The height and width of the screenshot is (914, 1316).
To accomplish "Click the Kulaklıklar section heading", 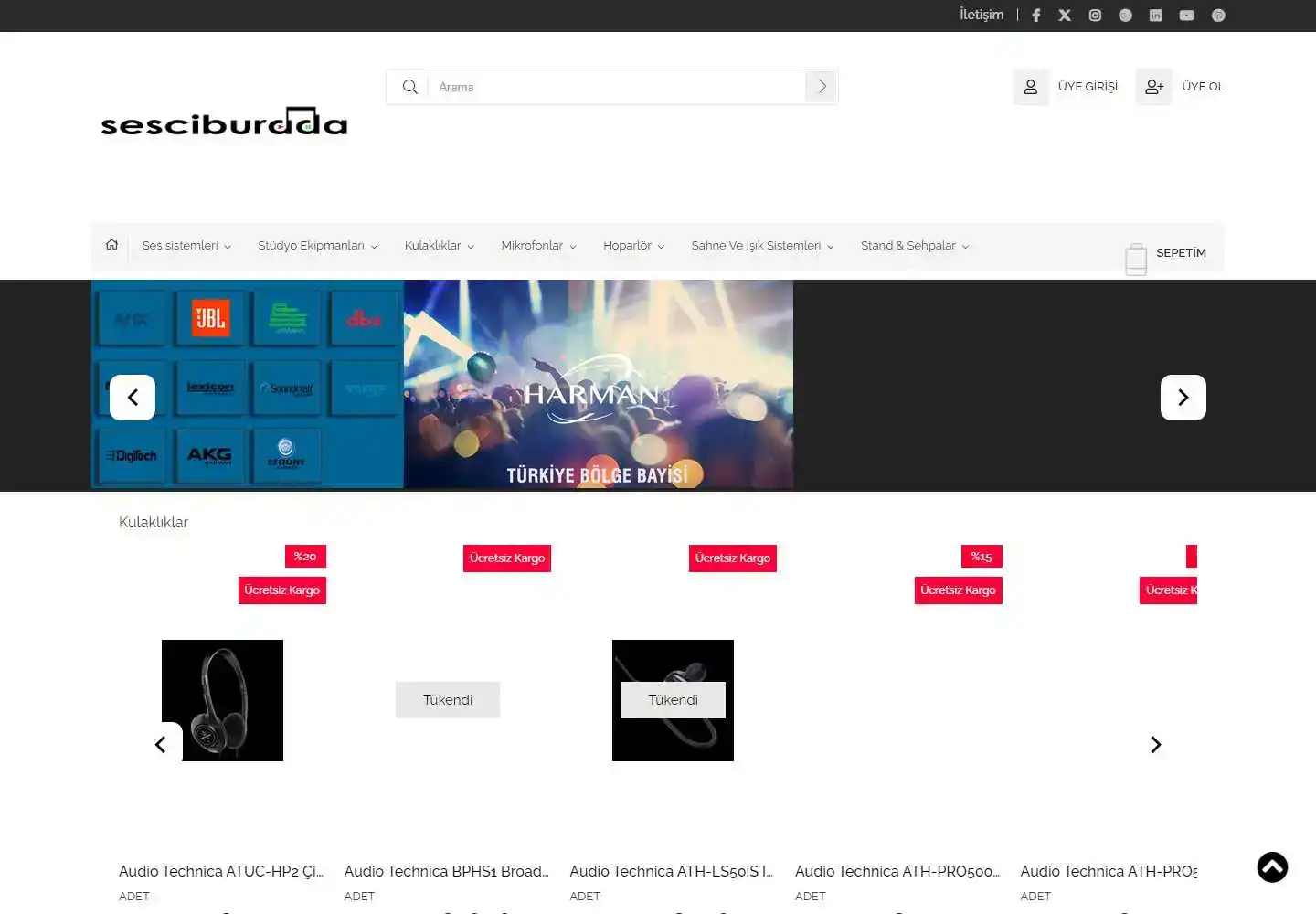I will point(154,523).
